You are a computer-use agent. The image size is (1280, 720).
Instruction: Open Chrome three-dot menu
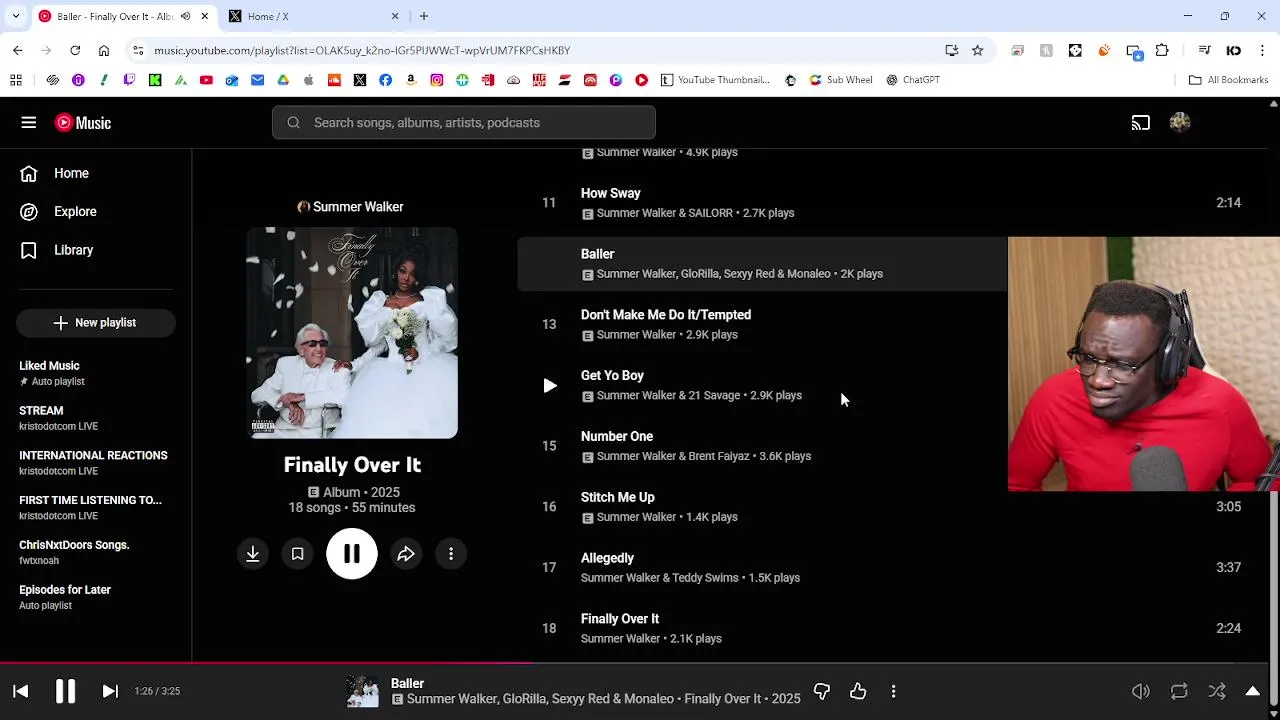1262,50
